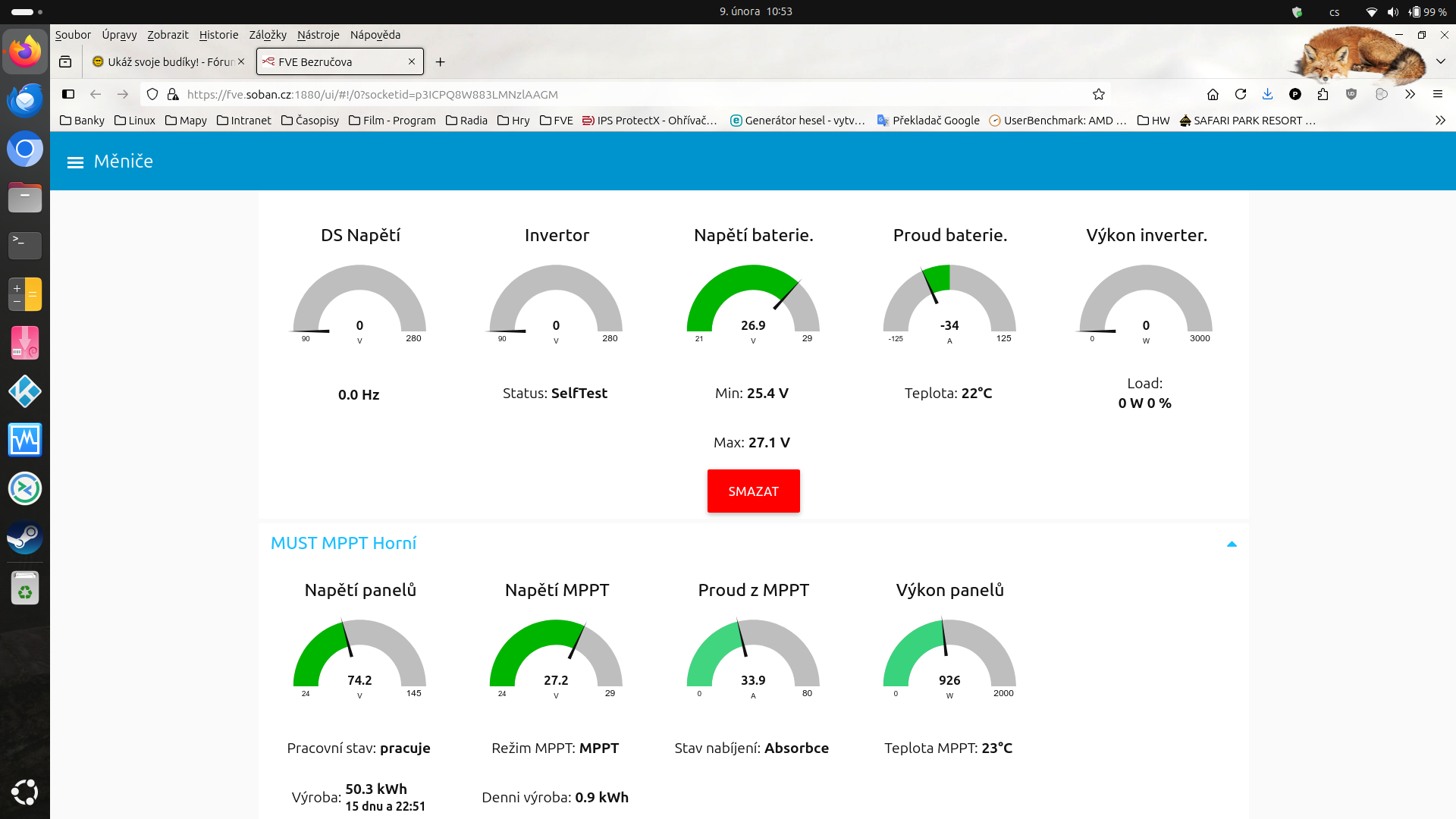This screenshot has width=1456, height=819.
Task: Collapse the MUST MPPT Horní section
Action: pyautogui.click(x=1232, y=544)
